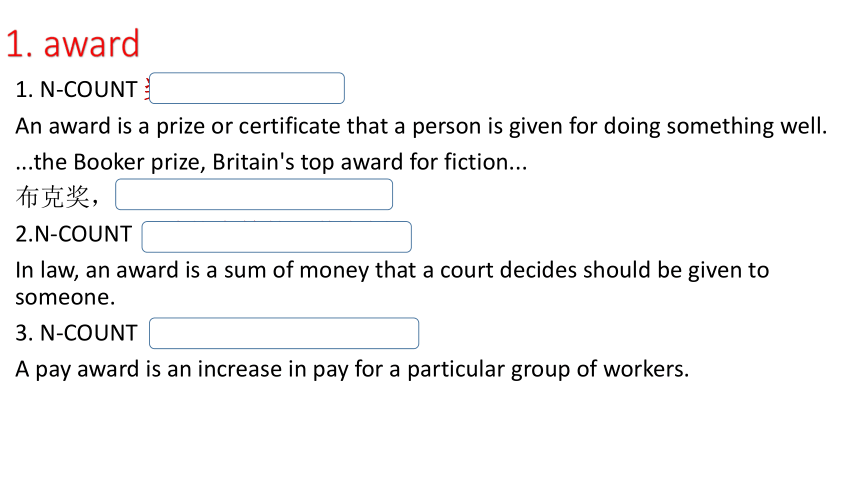Image resolution: width=860 pixels, height=484 pixels.
Task: Click the blank box beside "2.N-COUNT"
Action: pyautogui.click(x=276, y=237)
